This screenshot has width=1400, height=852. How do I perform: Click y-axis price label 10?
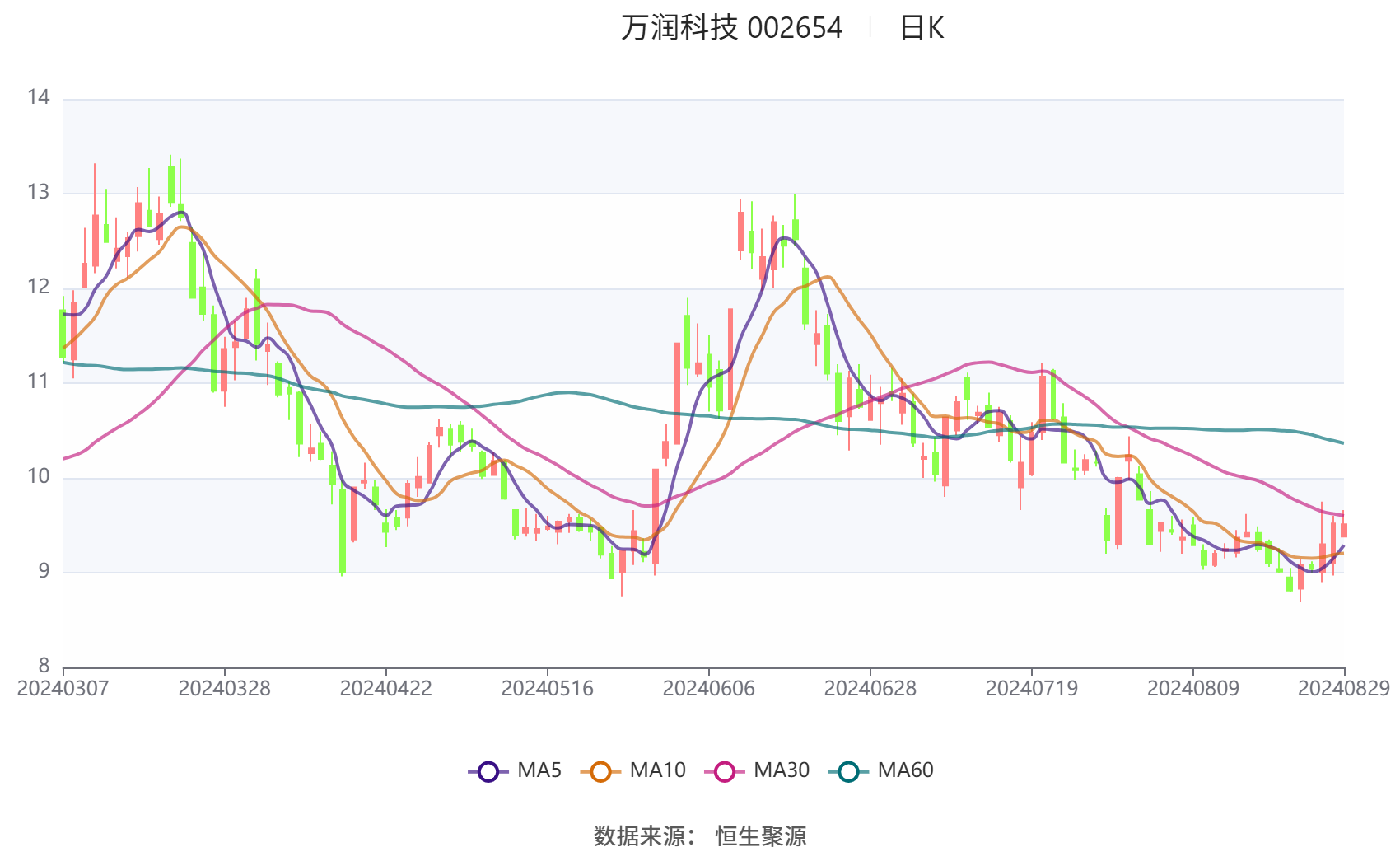(39, 476)
